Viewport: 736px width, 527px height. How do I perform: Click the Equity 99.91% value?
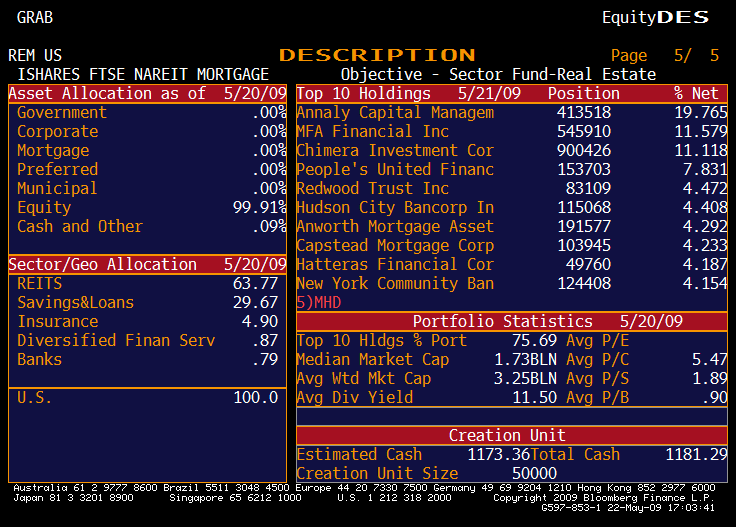(x=260, y=207)
